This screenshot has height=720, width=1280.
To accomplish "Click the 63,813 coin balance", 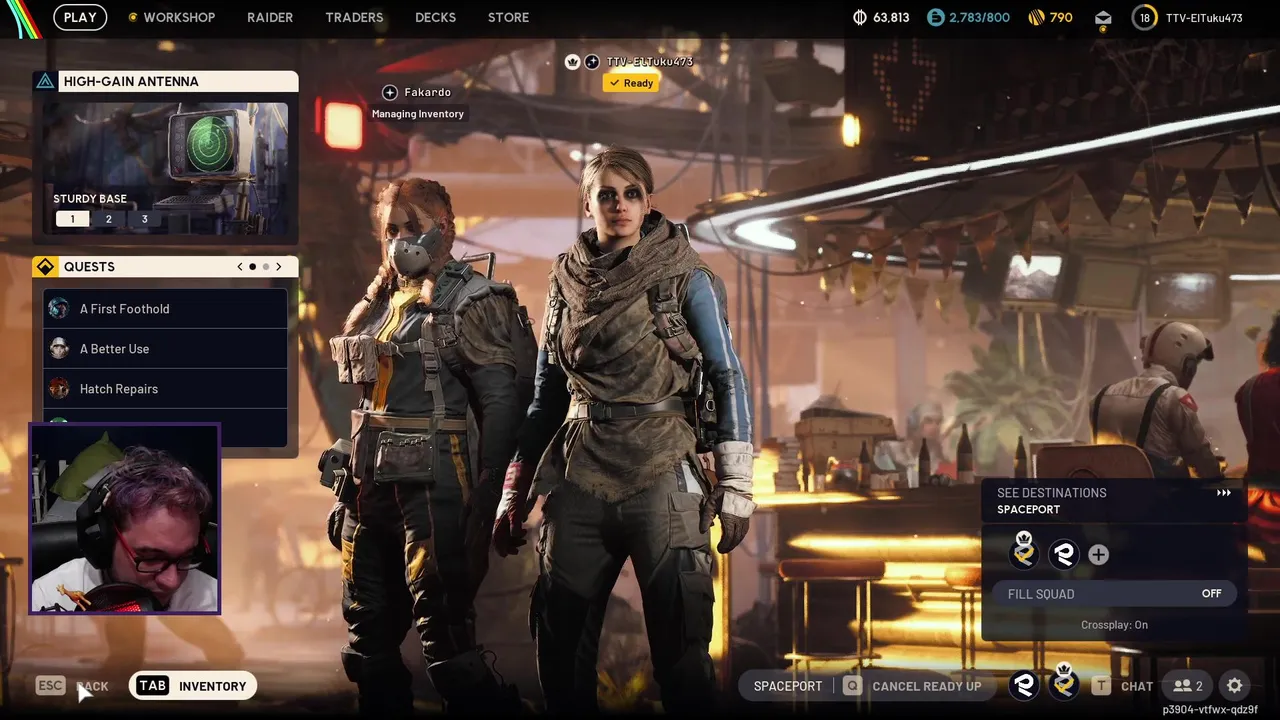I will pos(891,17).
